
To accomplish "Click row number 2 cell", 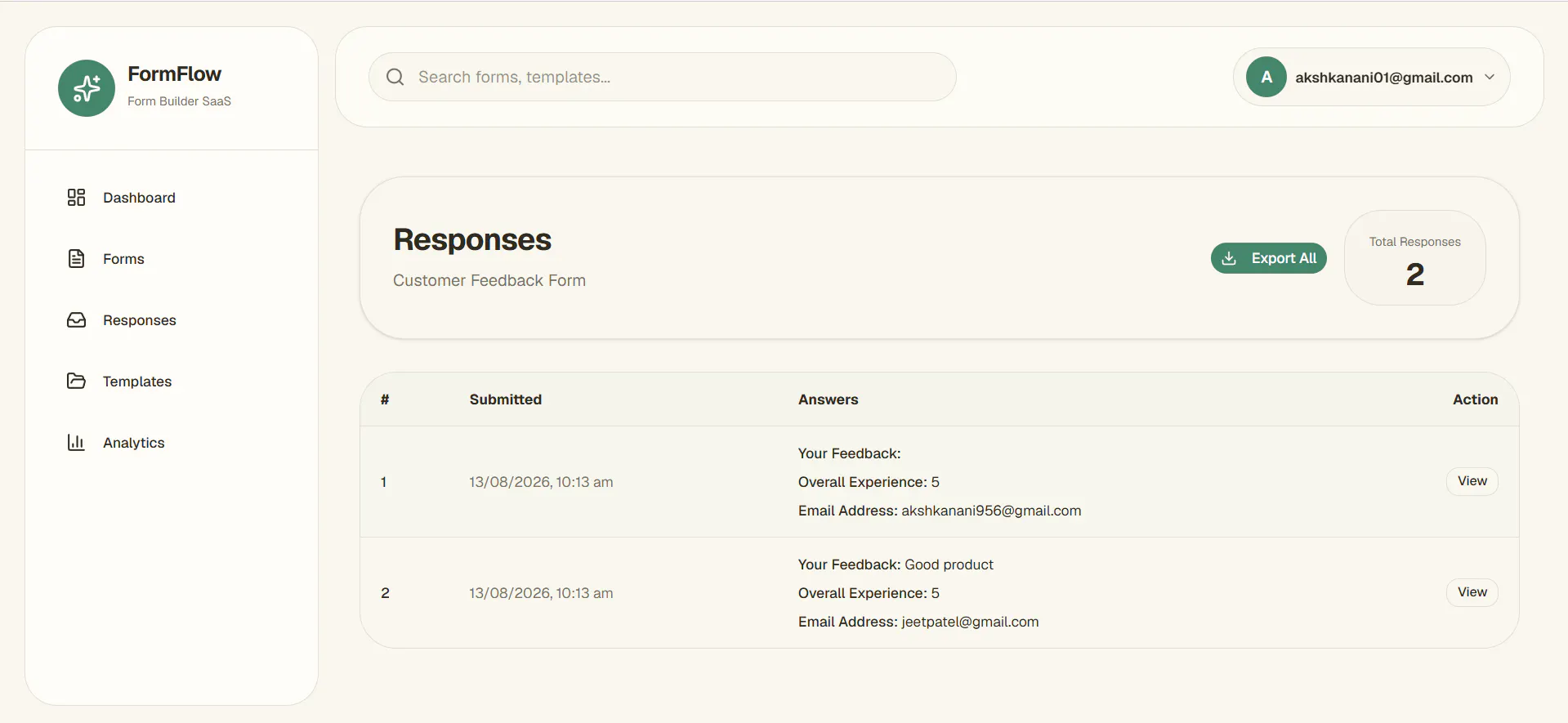I will click(x=385, y=593).
